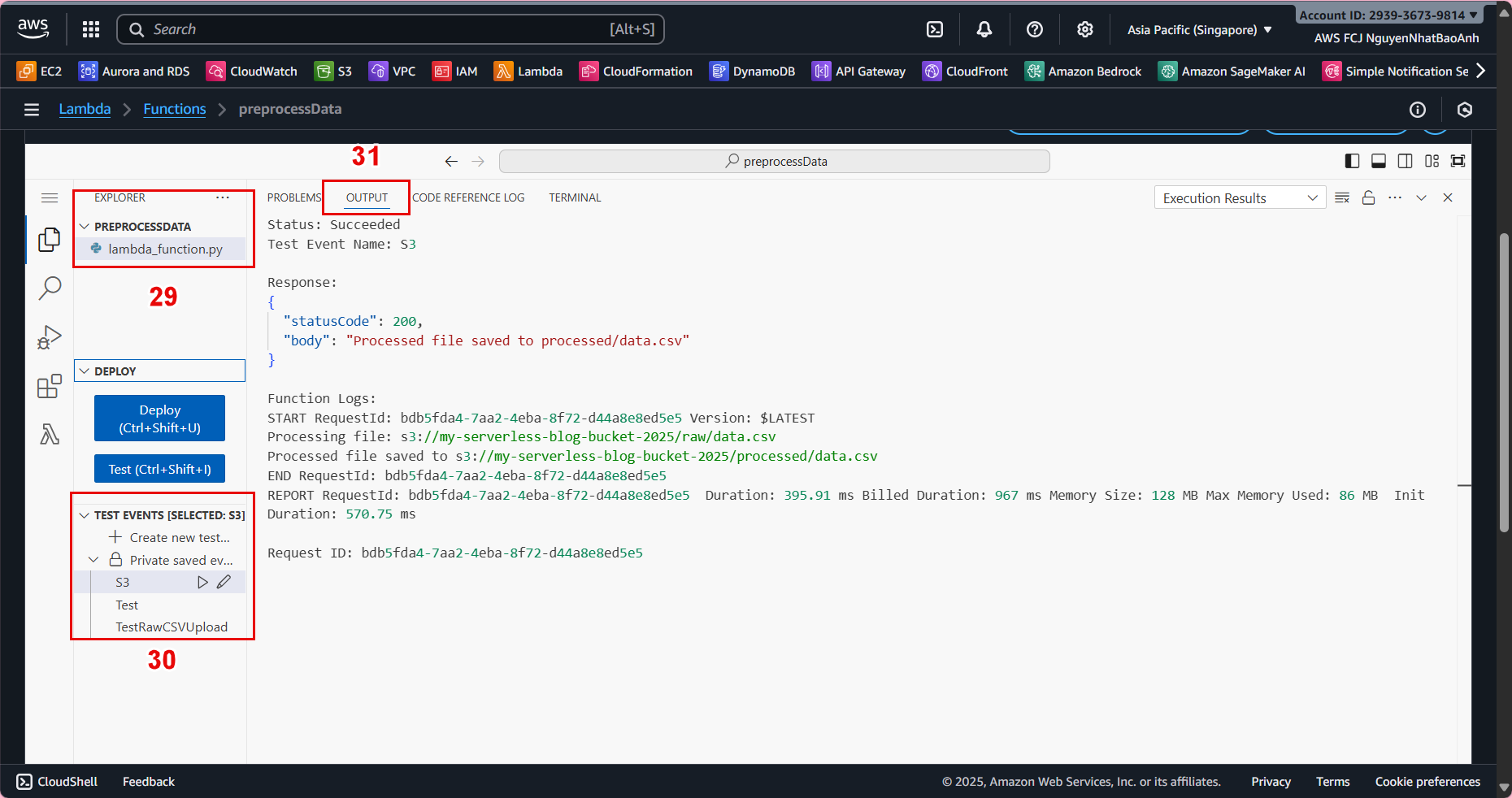The height and width of the screenshot is (798, 1512).
Task: Toggle output auto-scroll lock
Action: pos(1369,197)
